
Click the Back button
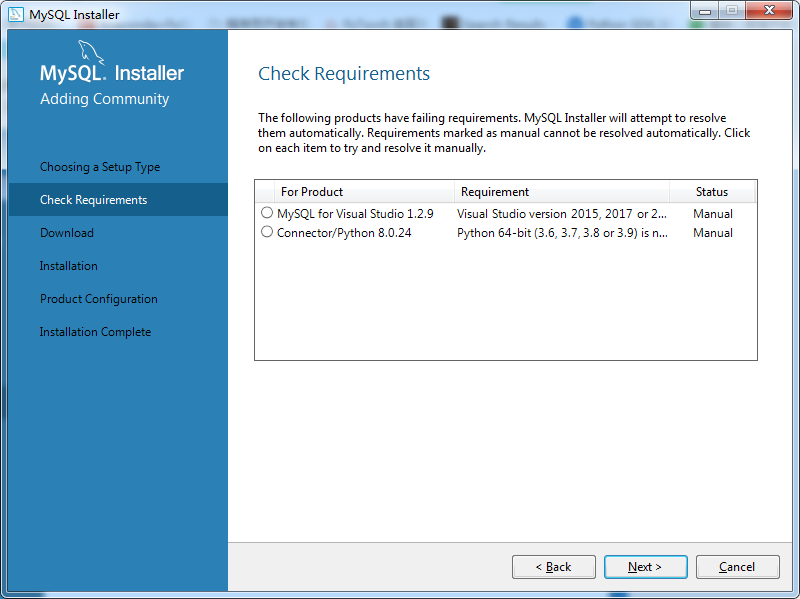pyautogui.click(x=554, y=567)
